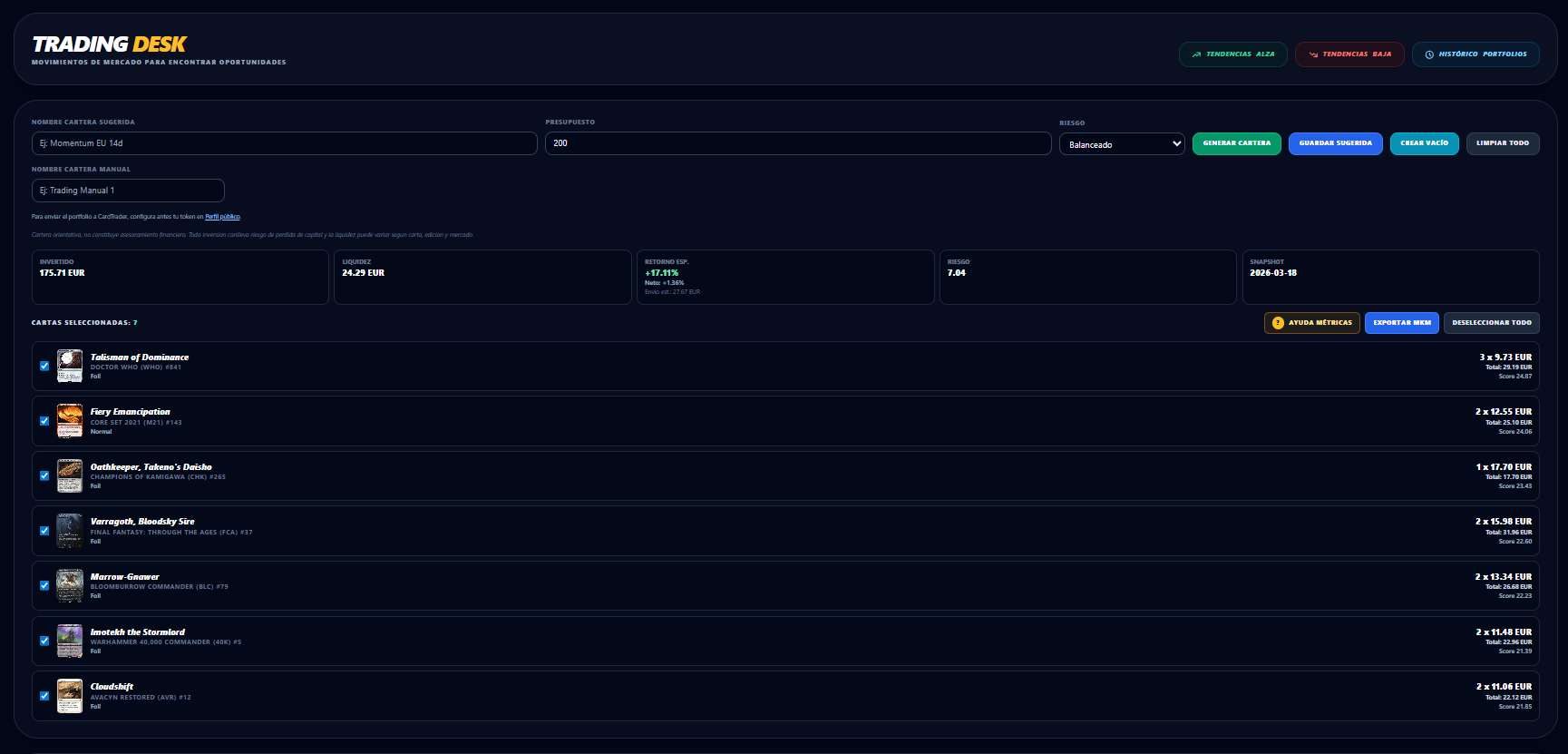Click the Invertido value 175.71 EUR
Image resolution: width=1568 pixels, height=754 pixels.
(x=62, y=273)
